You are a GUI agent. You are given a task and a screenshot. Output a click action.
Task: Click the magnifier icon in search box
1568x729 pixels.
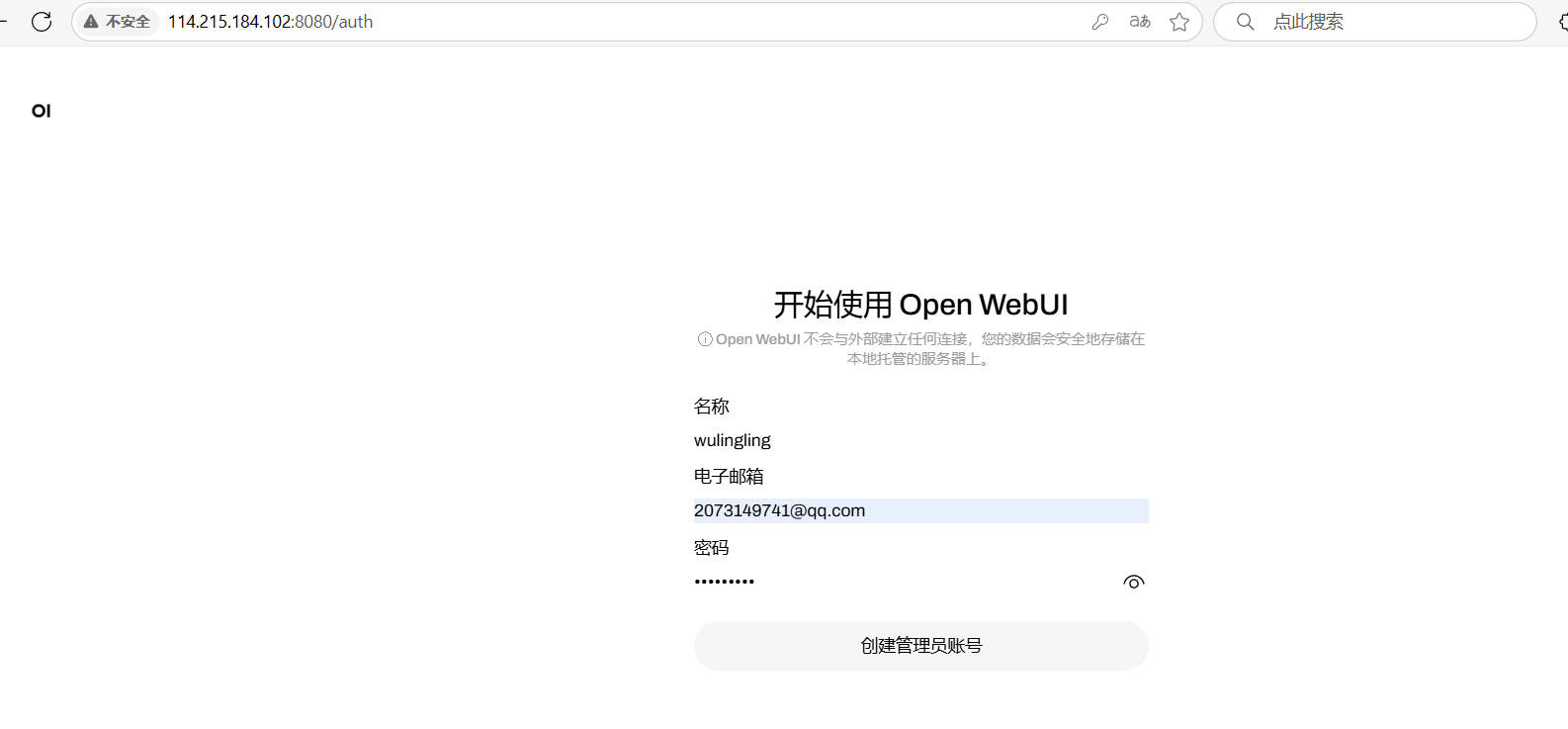pyautogui.click(x=1246, y=22)
